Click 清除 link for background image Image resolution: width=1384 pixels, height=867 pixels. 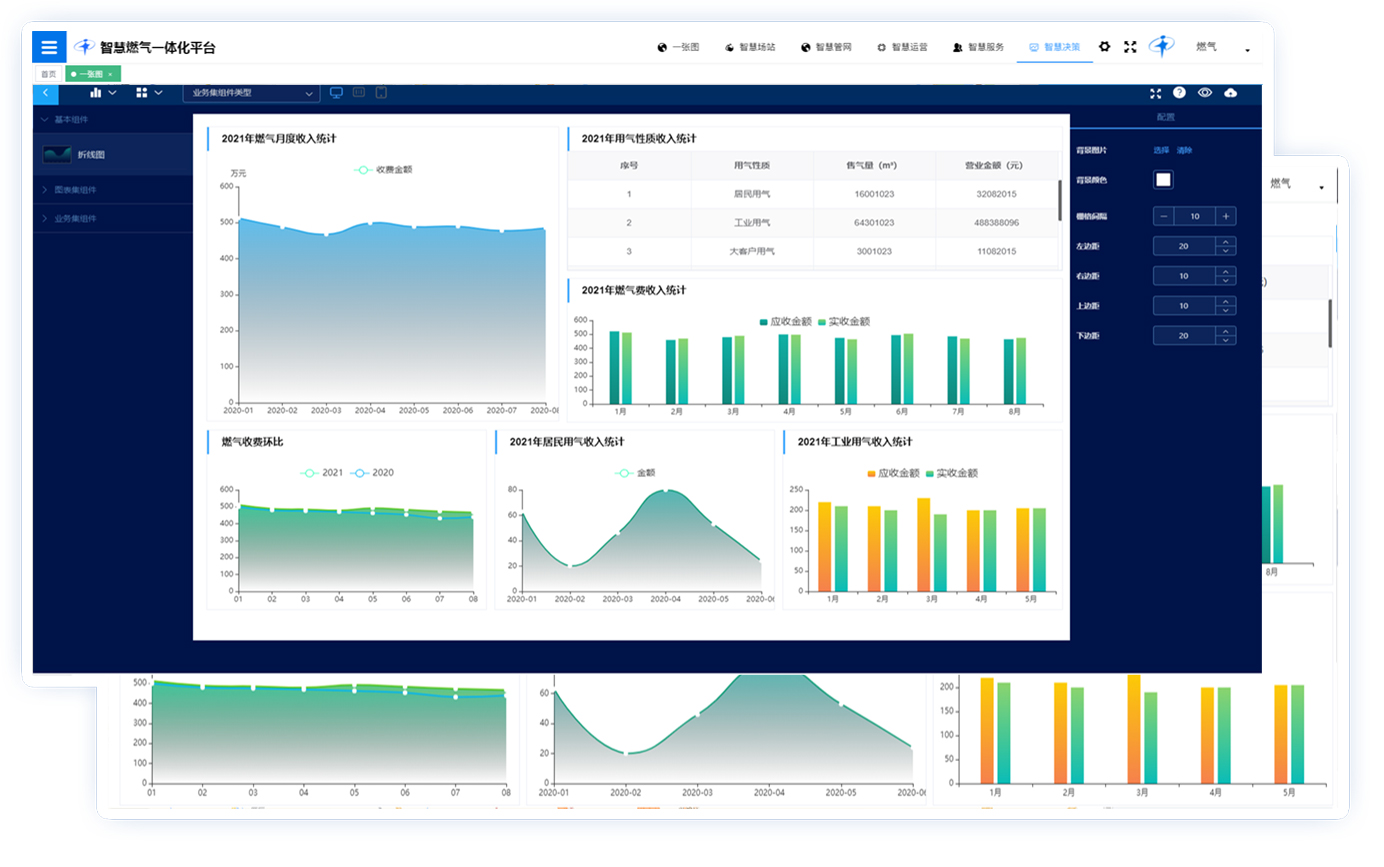coord(1184,150)
